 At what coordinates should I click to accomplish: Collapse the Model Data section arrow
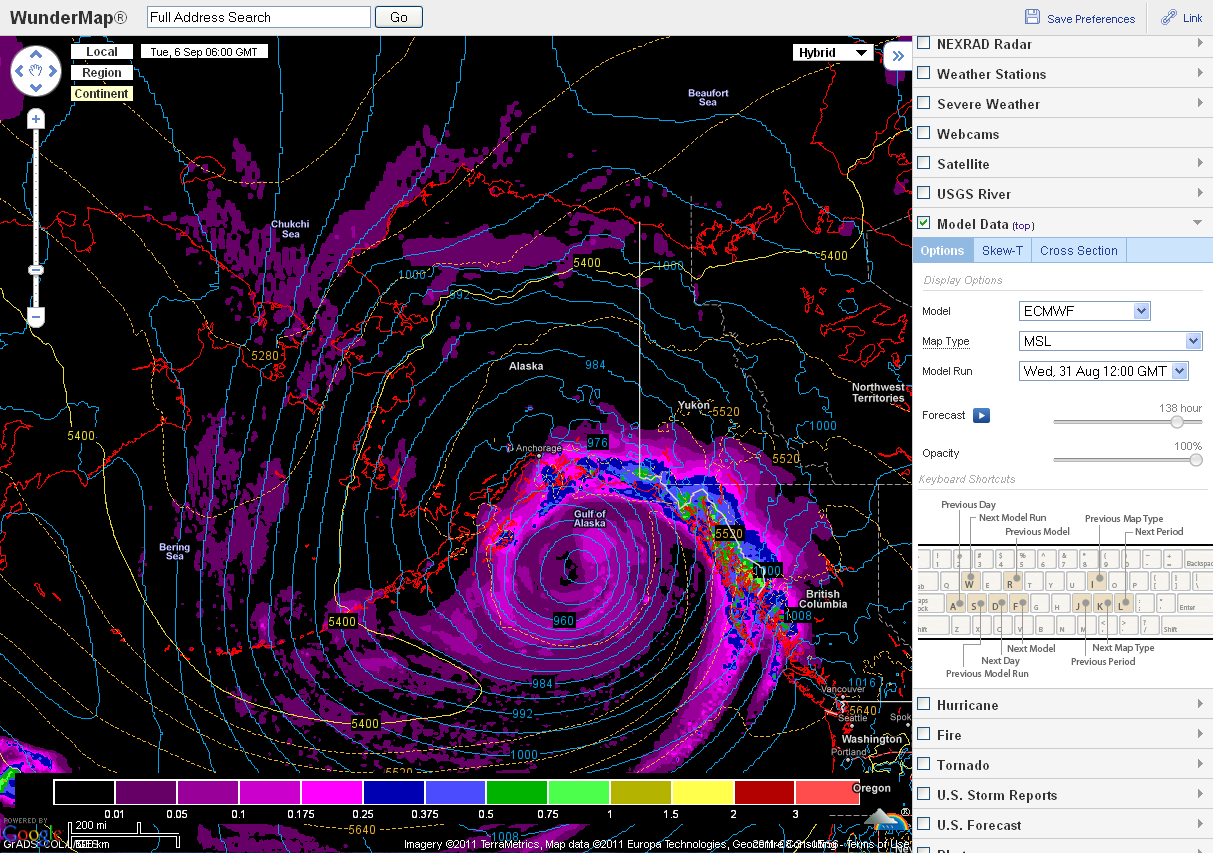[1198, 223]
